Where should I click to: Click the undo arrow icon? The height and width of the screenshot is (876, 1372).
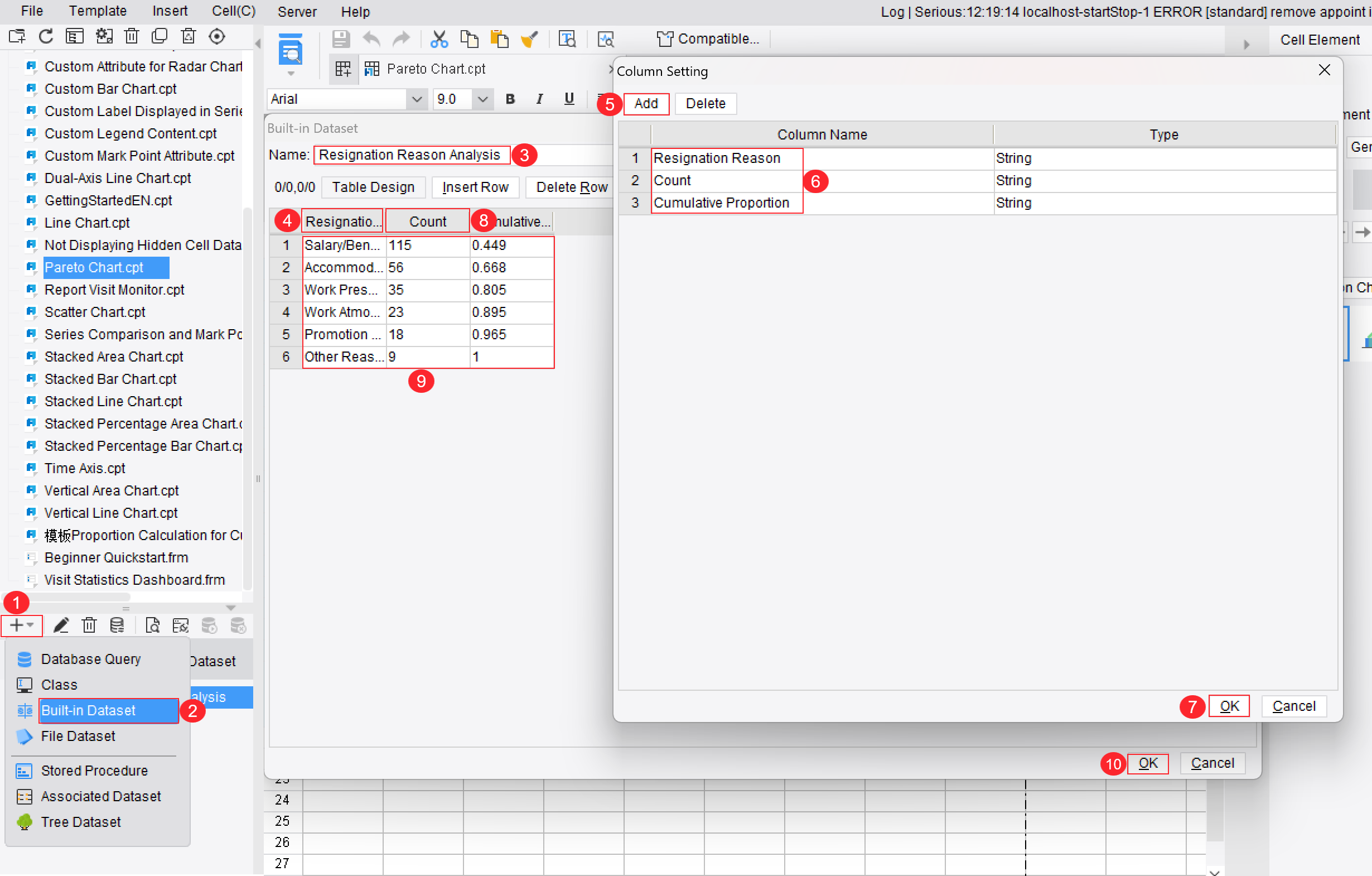click(371, 38)
